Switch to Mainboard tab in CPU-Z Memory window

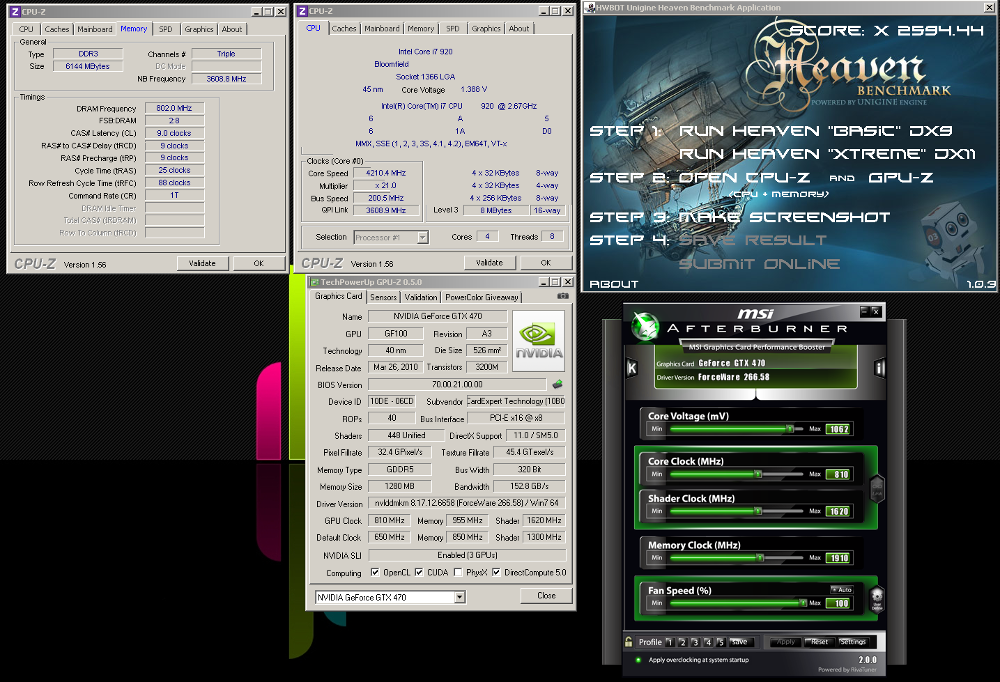click(94, 29)
